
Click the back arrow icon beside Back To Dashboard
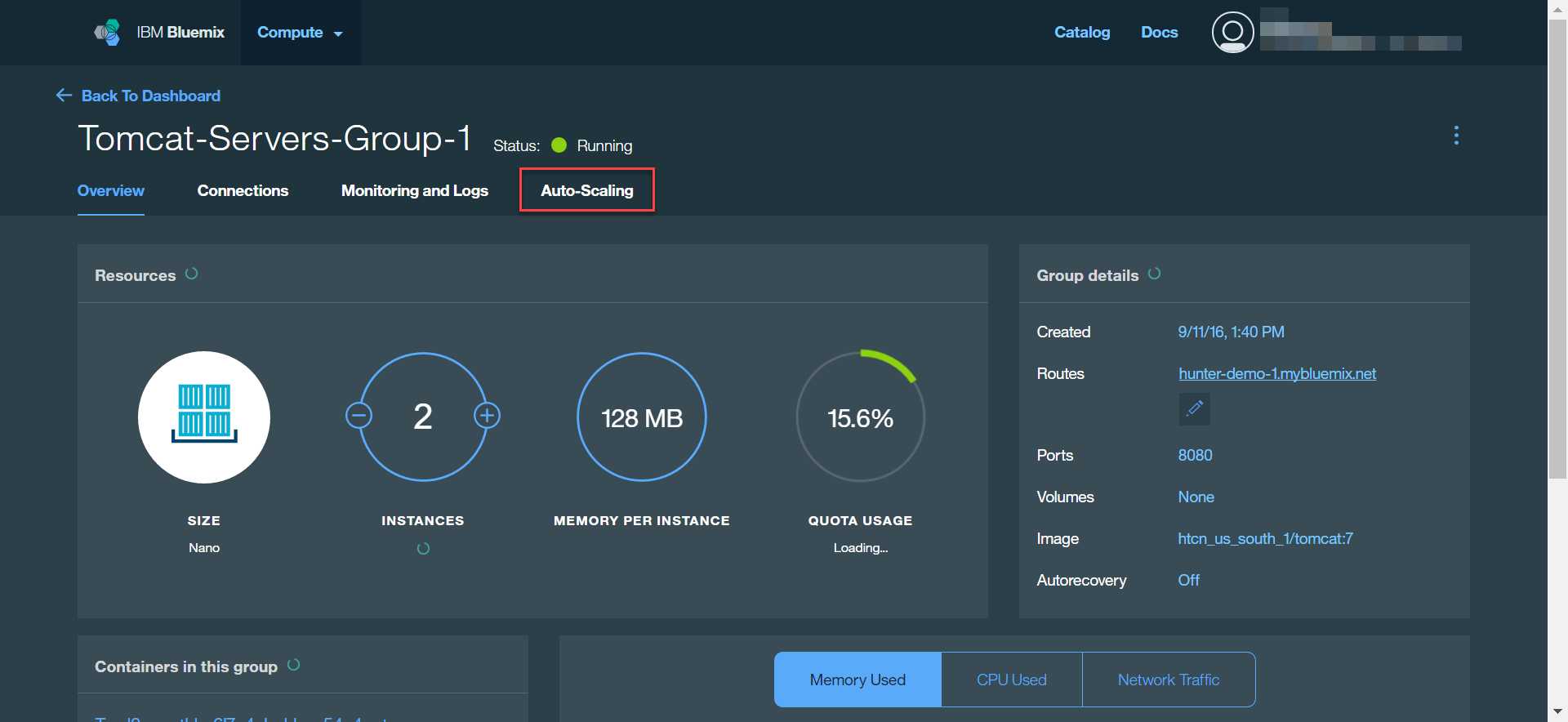(64, 96)
